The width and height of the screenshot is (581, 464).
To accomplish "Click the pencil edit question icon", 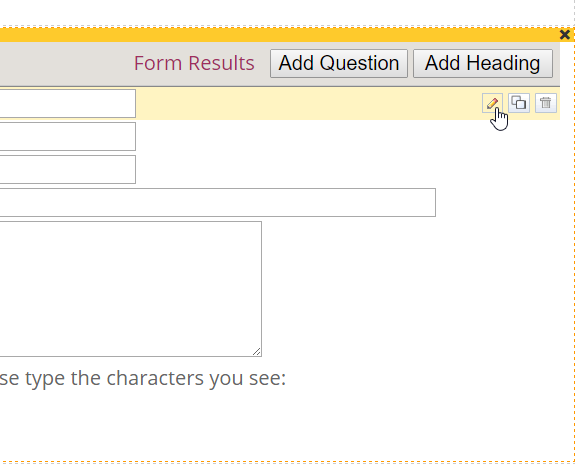I will [492, 103].
